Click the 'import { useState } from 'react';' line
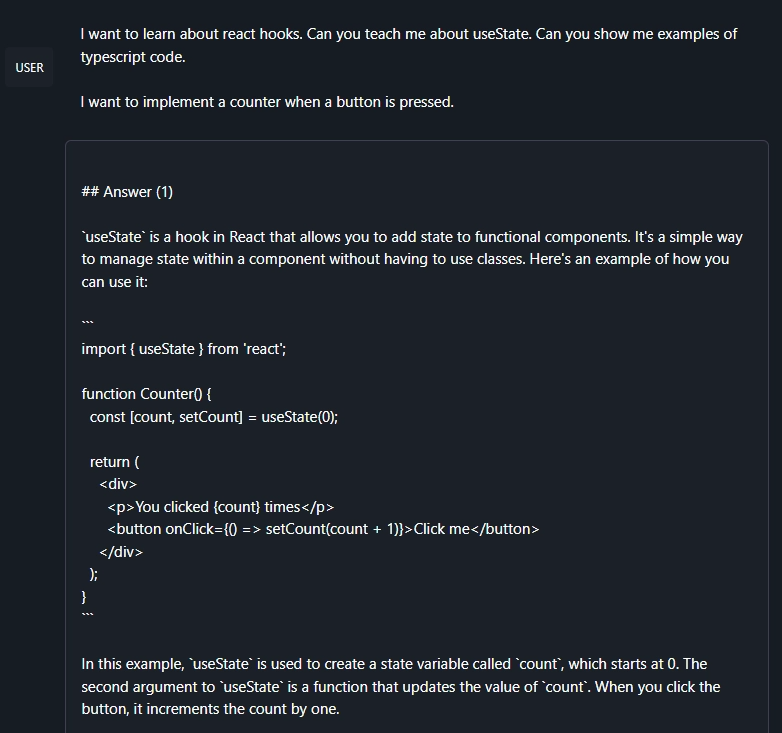This screenshot has height=733, width=782. point(184,349)
